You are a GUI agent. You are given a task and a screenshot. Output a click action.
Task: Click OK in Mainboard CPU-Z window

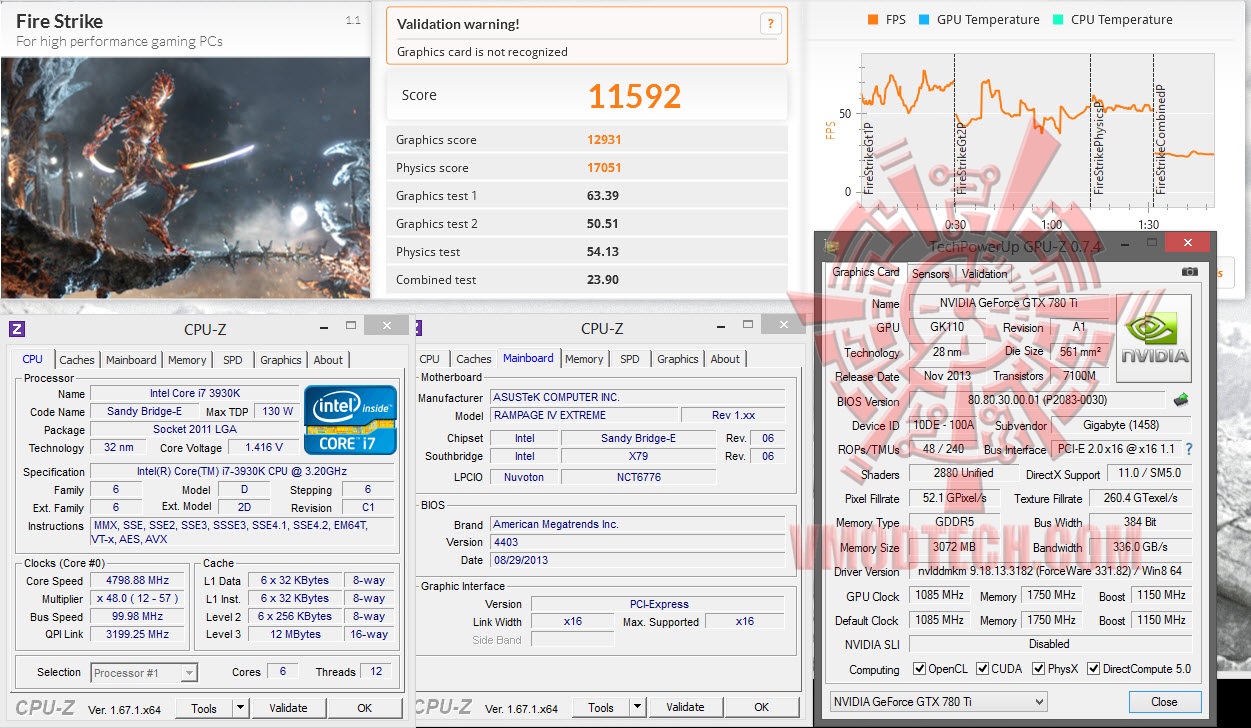point(762,708)
